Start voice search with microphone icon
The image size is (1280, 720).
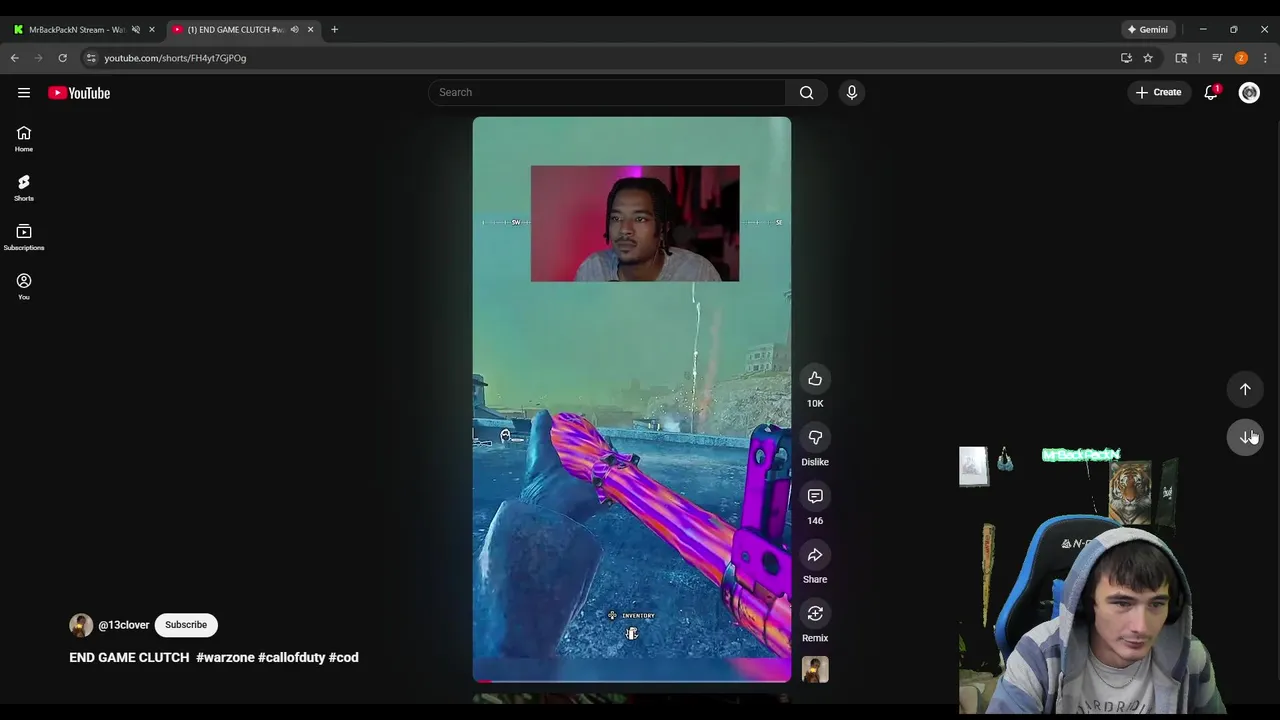click(x=852, y=93)
